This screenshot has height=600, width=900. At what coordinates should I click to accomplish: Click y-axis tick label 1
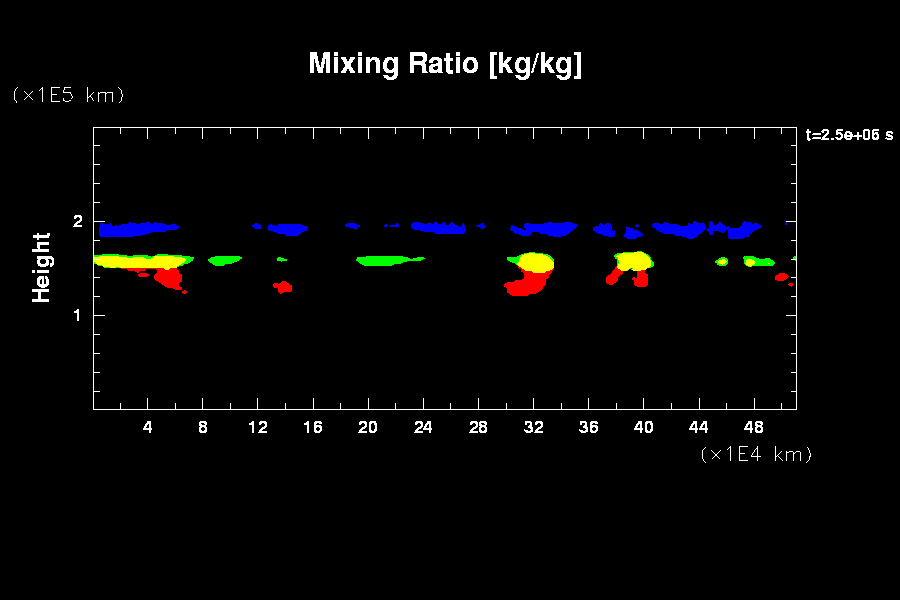pos(76,316)
